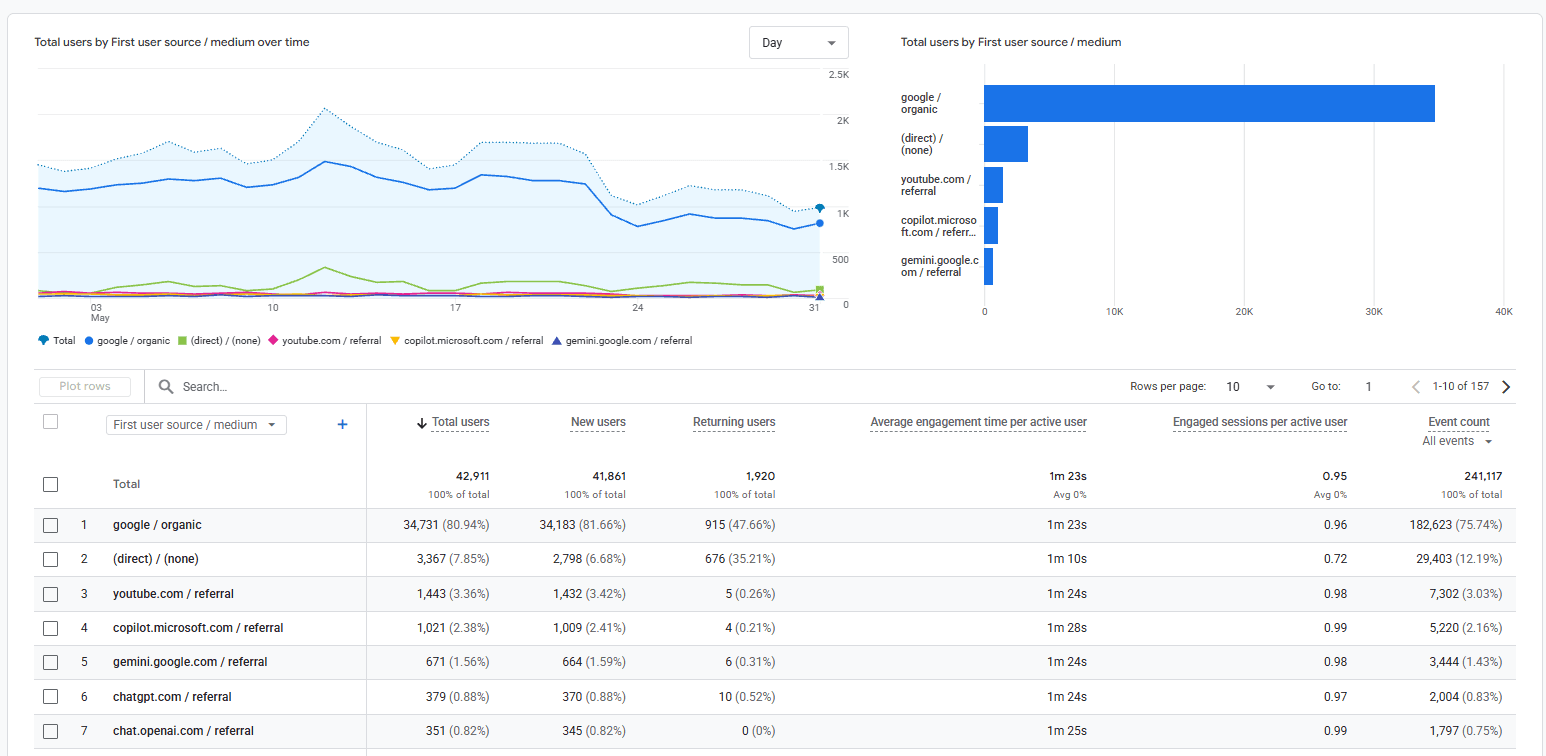Screen dimensions: 1546x756
Task: Click 'google / organic' row label in table
Action: 157,525
